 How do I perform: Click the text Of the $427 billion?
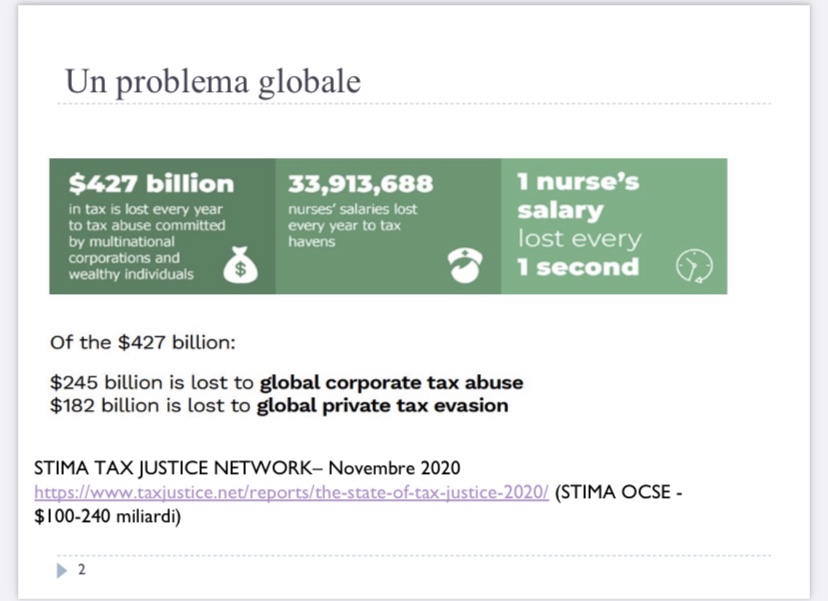coord(143,343)
